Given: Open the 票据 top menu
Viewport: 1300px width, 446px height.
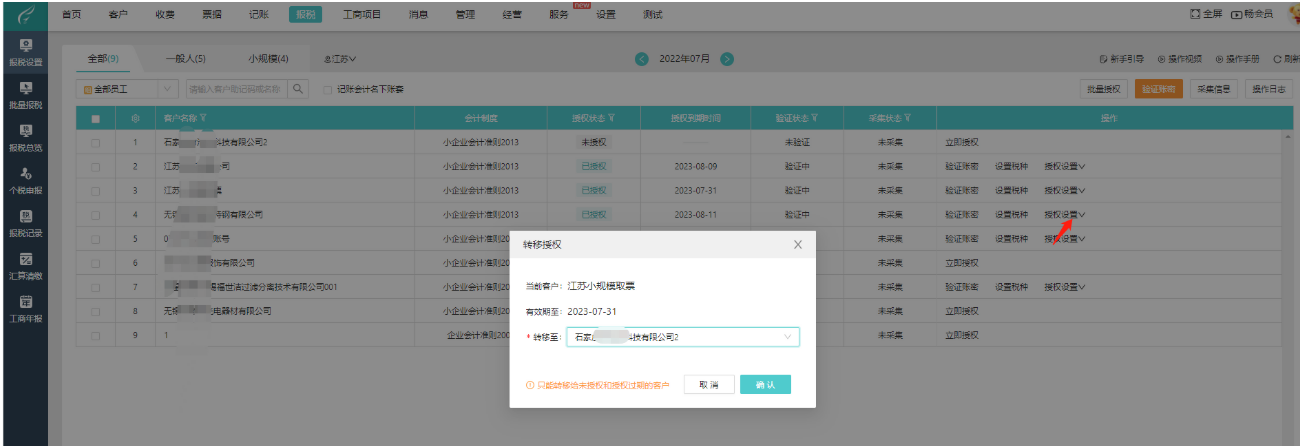Looking at the screenshot, I should (x=211, y=14).
